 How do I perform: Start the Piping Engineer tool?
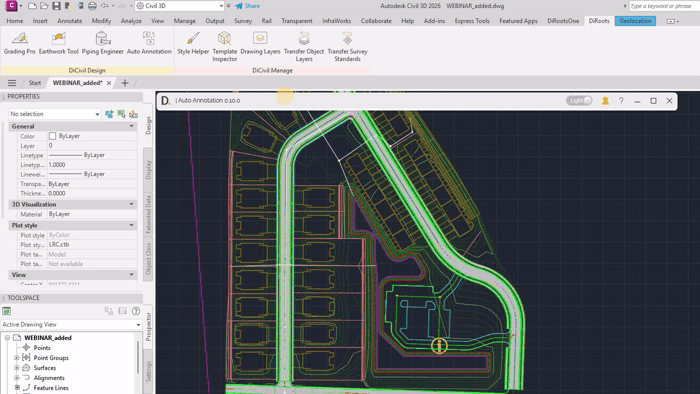click(x=103, y=43)
